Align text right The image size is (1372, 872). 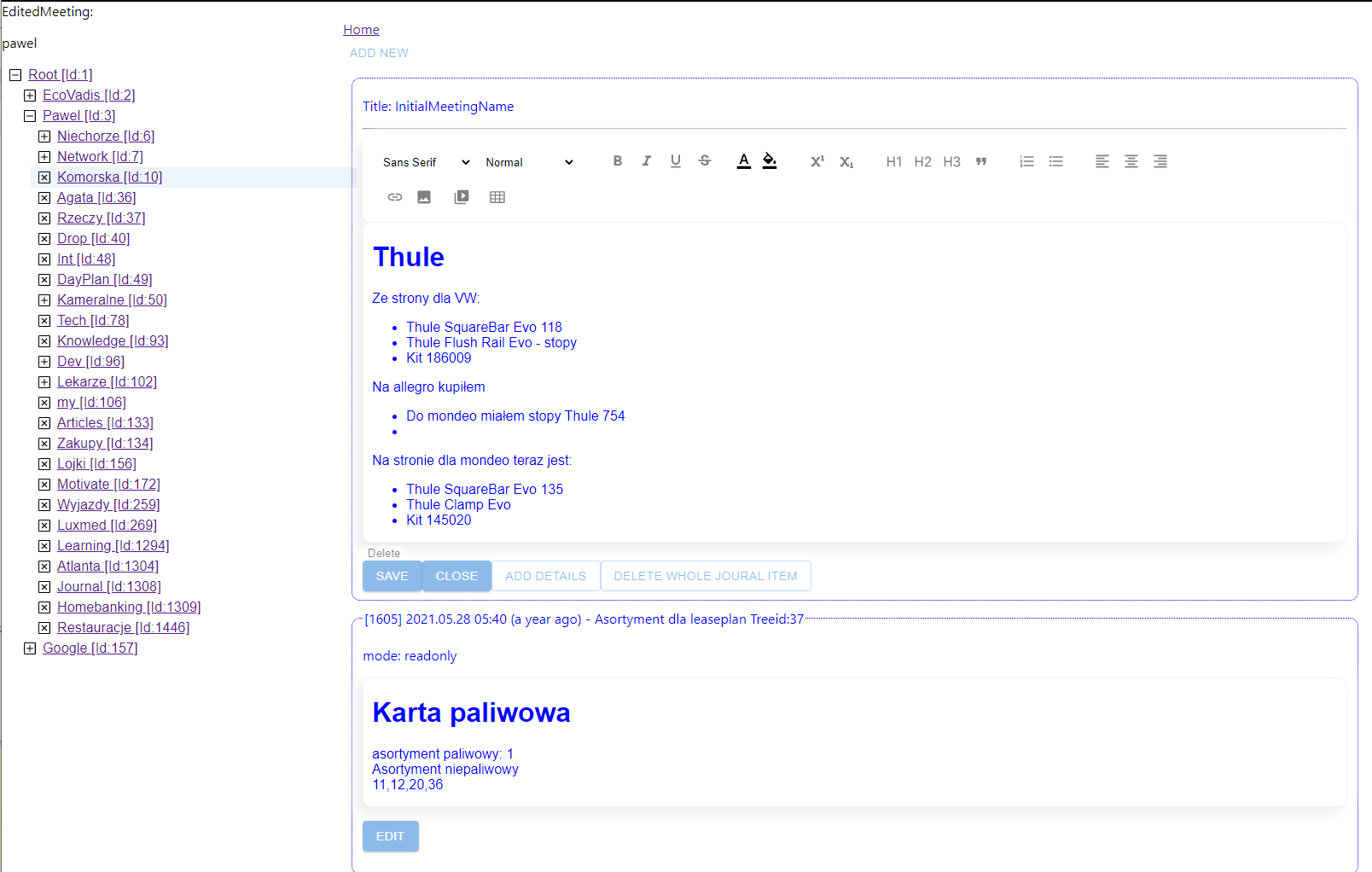coord(1160,161)
